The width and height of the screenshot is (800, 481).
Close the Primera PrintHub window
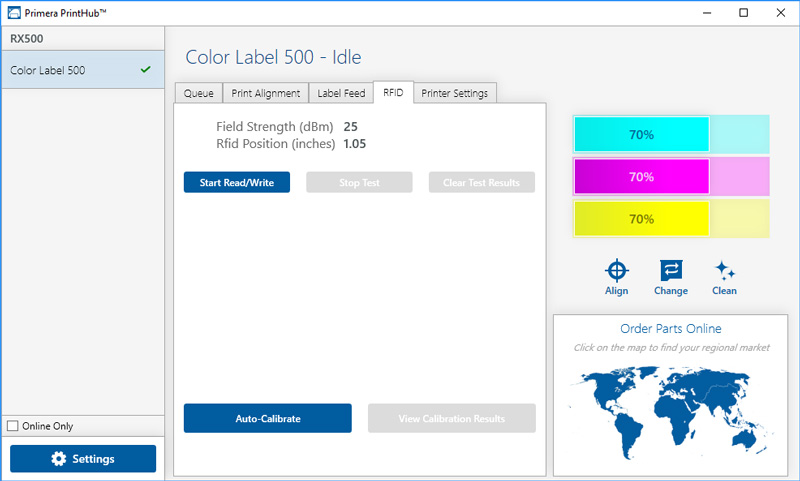point(781,13)
